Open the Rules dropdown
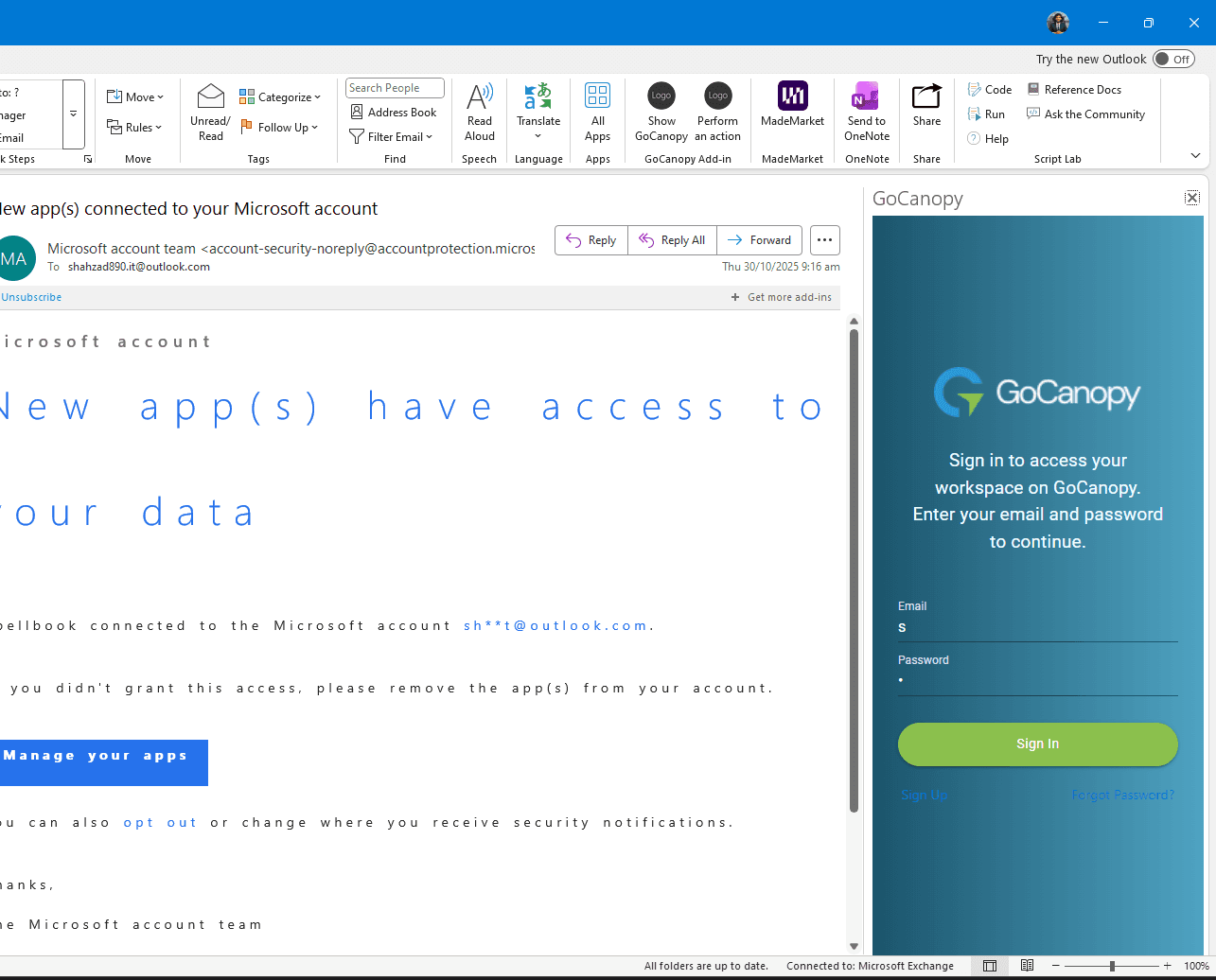1216x980 pixels. [x=134, y=127]
